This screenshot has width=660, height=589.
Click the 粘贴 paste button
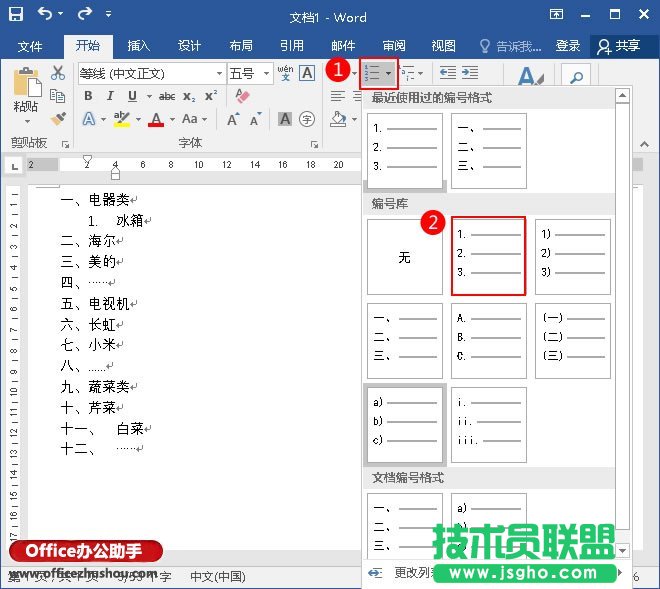(27, 95)
